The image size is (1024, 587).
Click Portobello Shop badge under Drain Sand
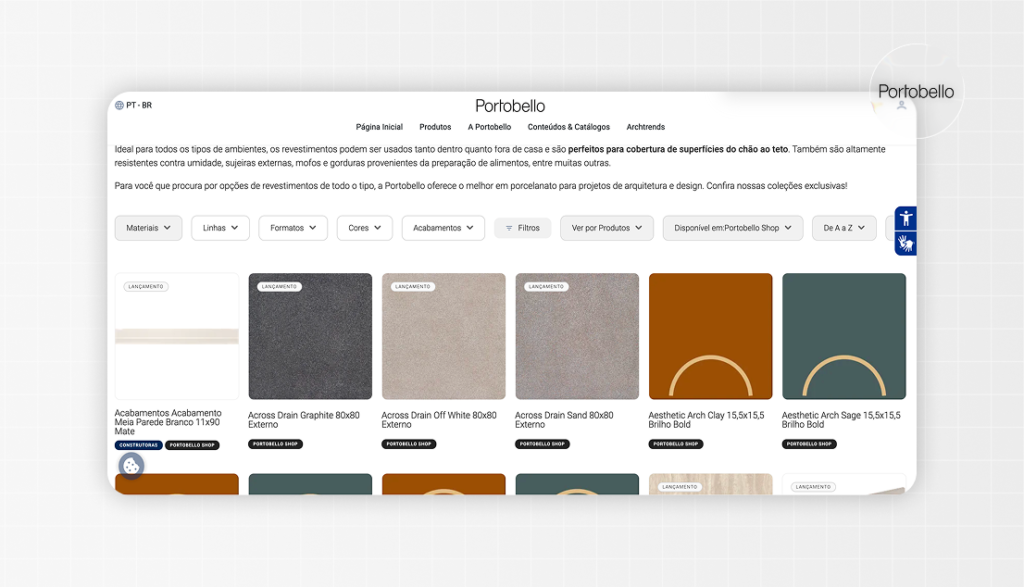click(x=542, y=444)
